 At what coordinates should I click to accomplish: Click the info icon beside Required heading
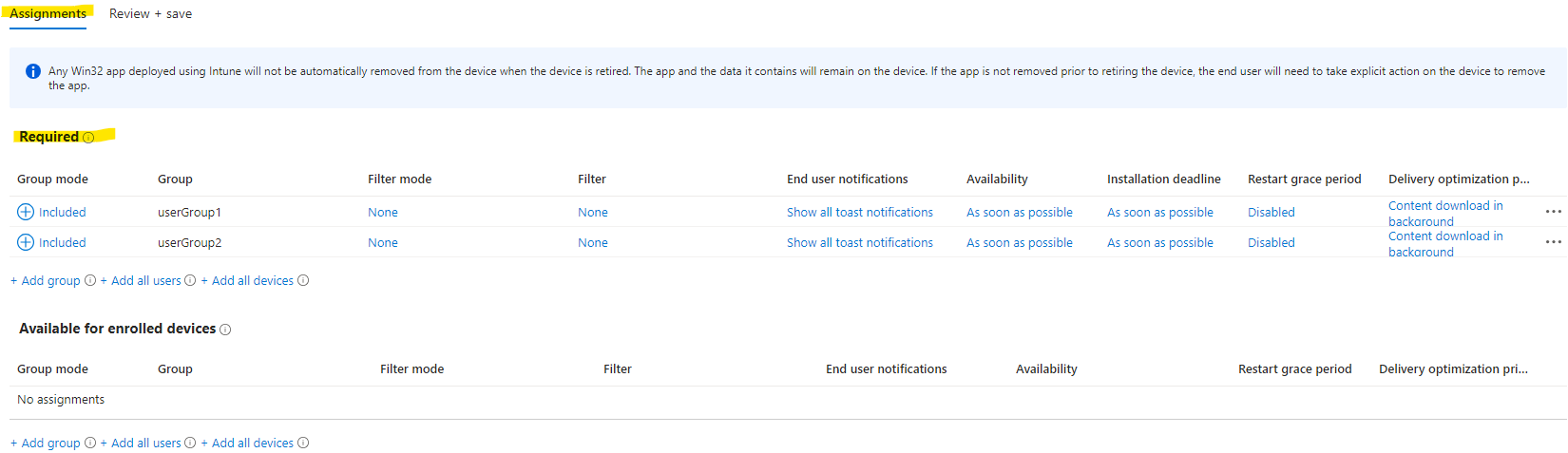click(x=88, y=138)
